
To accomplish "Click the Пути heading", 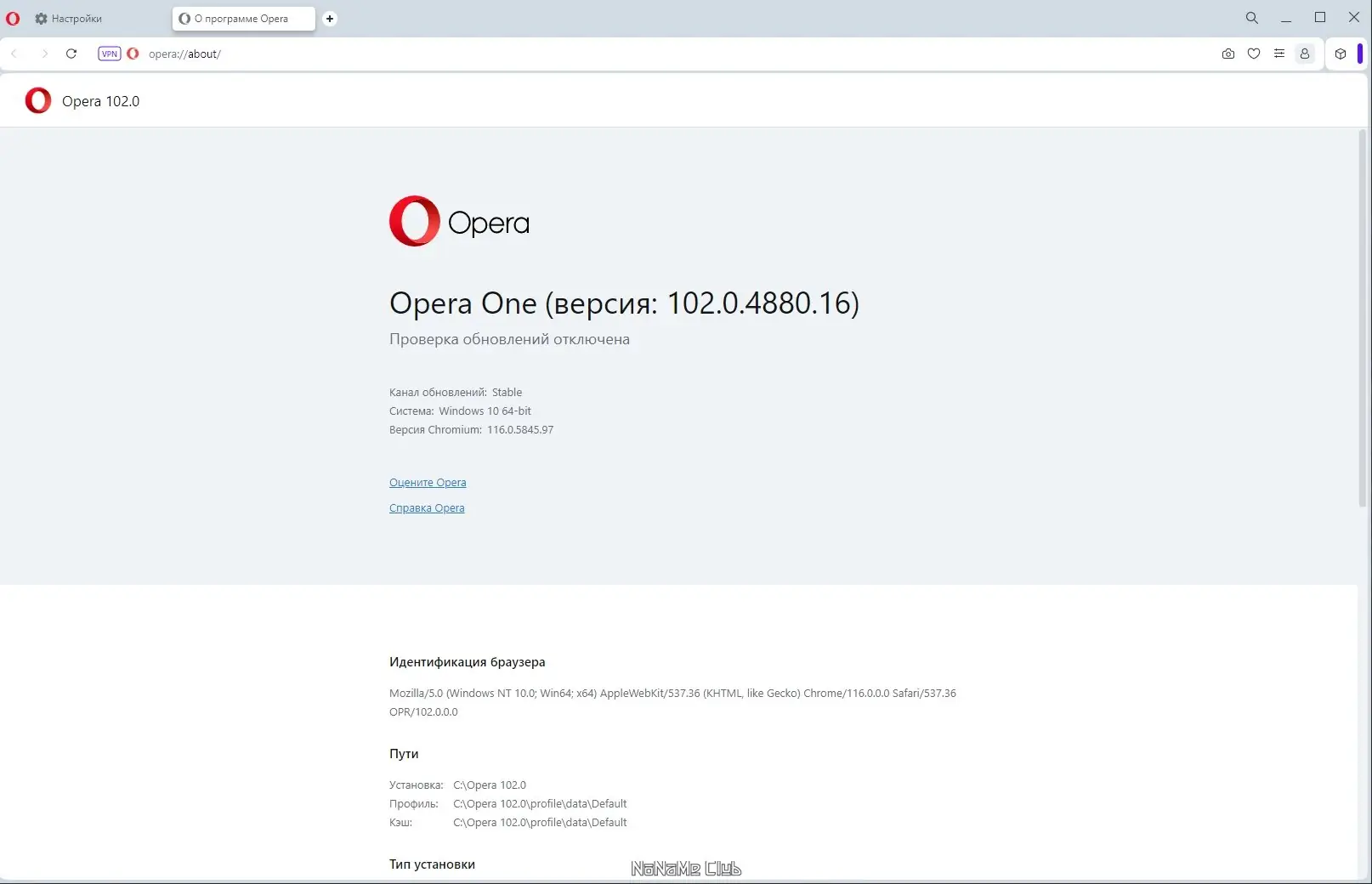I will click(x=404, y=754).
